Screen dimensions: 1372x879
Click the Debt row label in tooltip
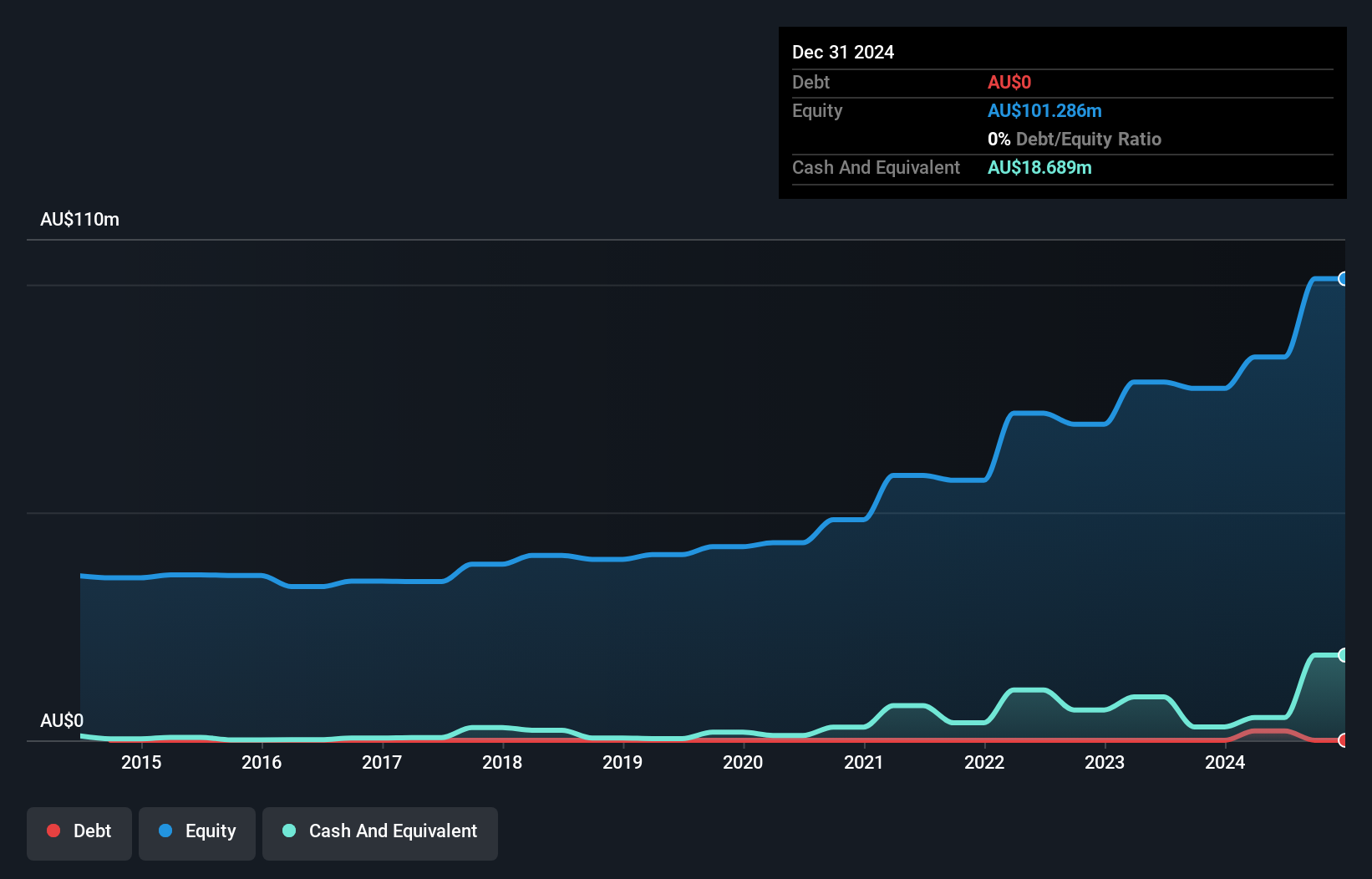tap(810, 83)
